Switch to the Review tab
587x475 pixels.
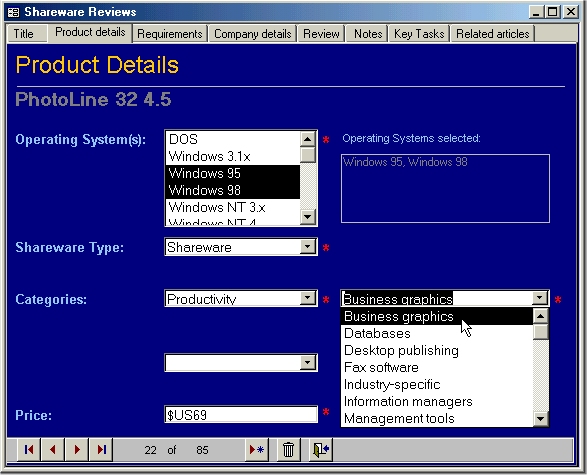(321, 34)
